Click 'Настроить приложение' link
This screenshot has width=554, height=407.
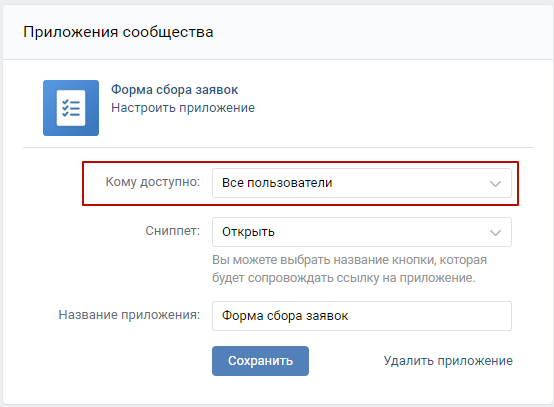pos(183,108)
